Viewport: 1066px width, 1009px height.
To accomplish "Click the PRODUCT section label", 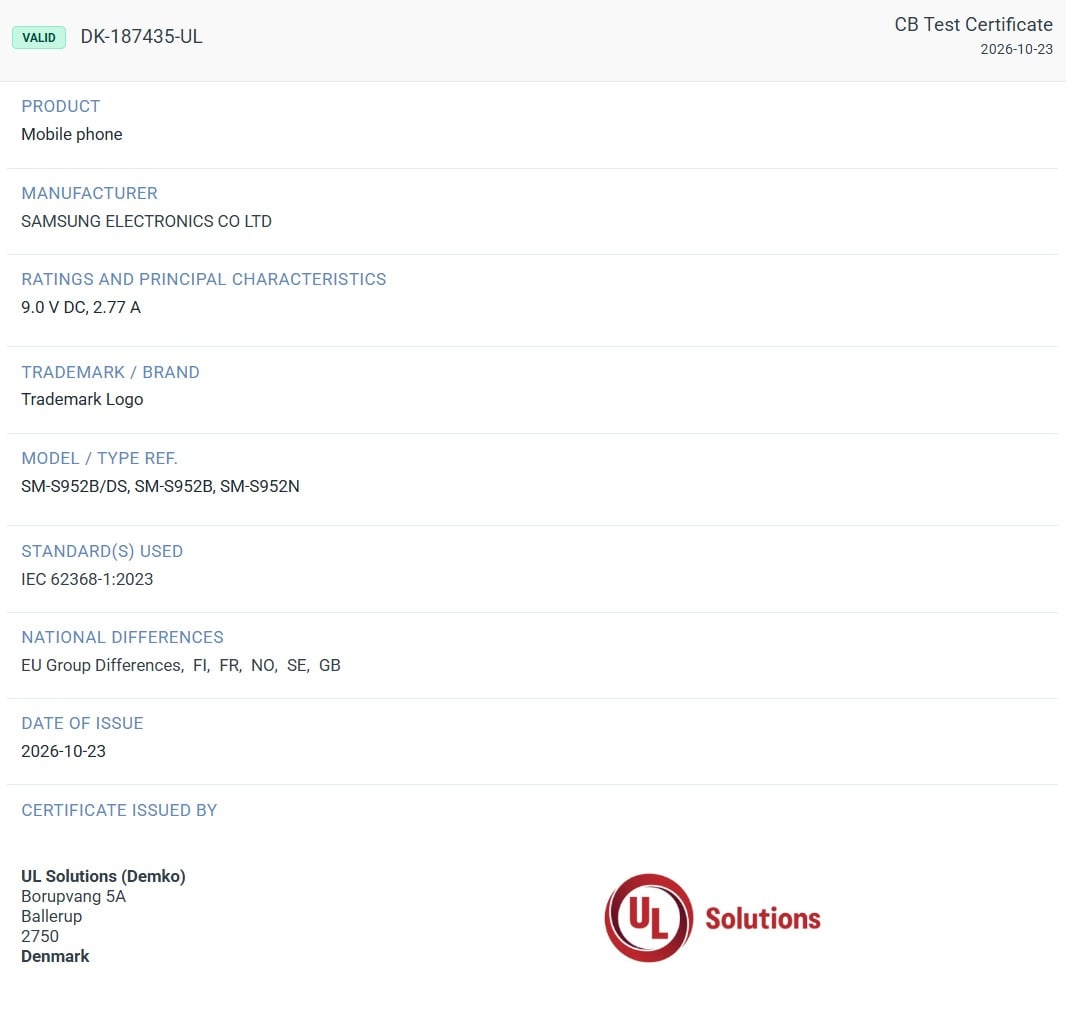I will 61,106.
